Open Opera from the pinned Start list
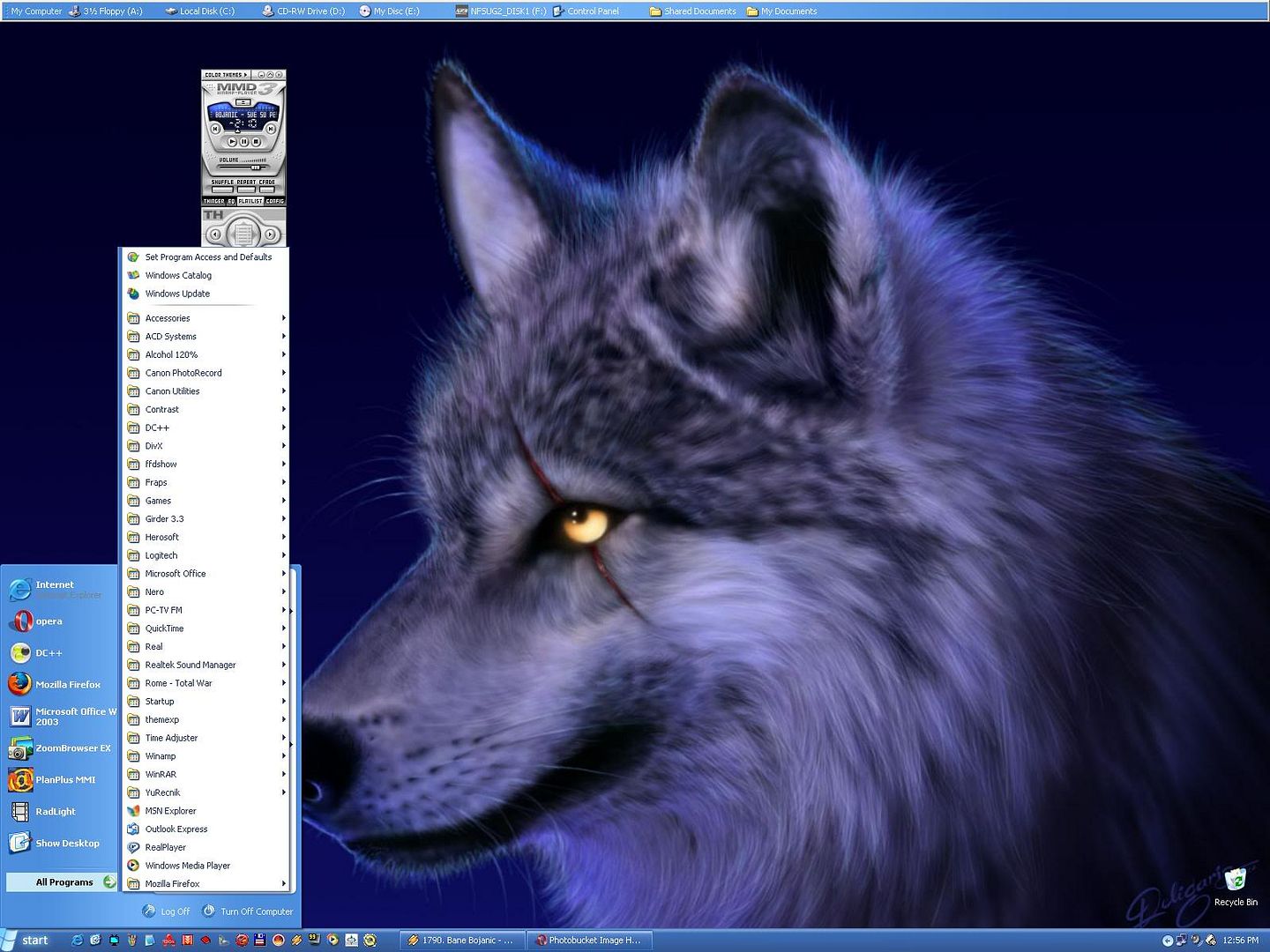Viewport: 1270px width, 952px height. click(49, 621)
